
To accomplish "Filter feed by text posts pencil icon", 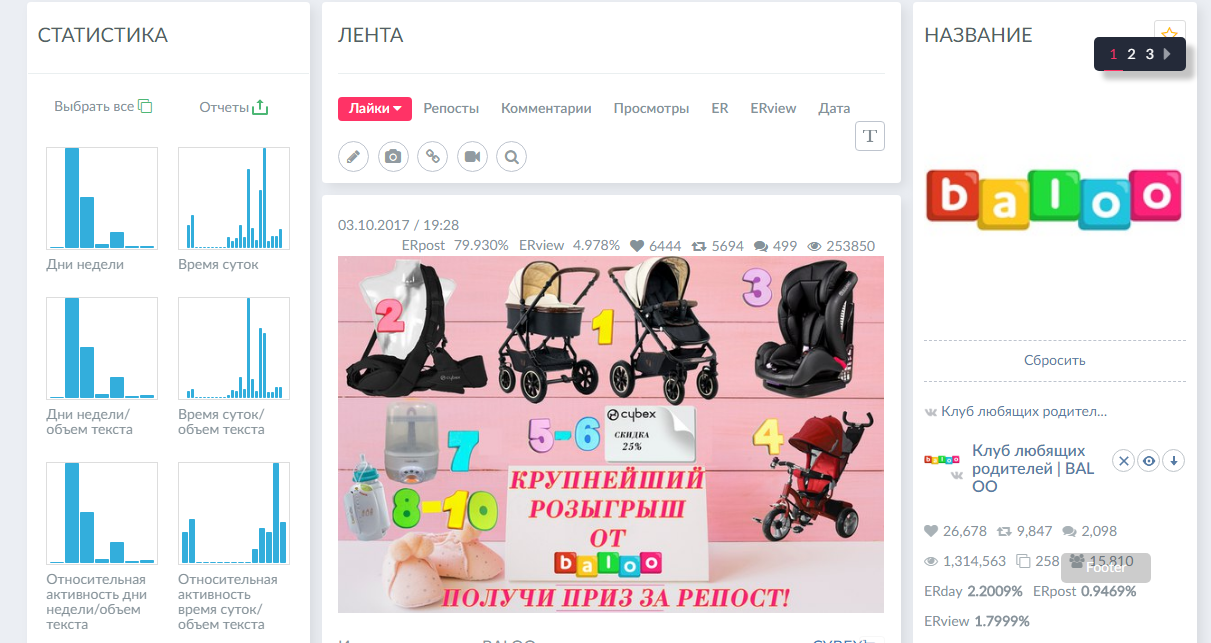I will (353, 157).
